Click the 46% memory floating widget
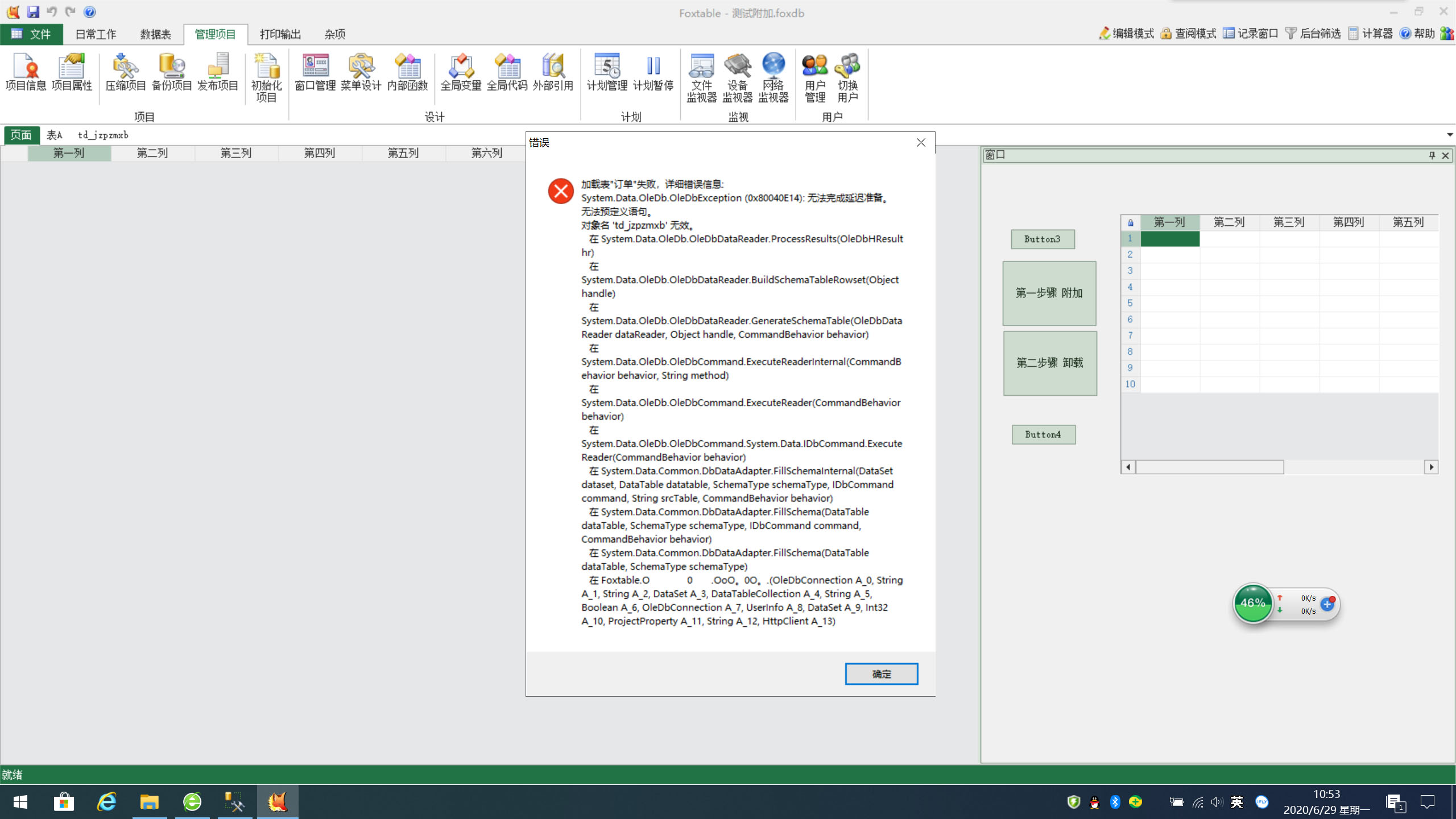 (x=1252, y=603)
